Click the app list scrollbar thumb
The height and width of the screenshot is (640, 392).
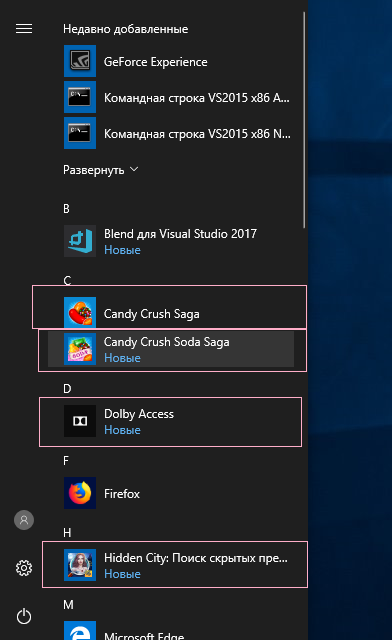pos(304,120)
